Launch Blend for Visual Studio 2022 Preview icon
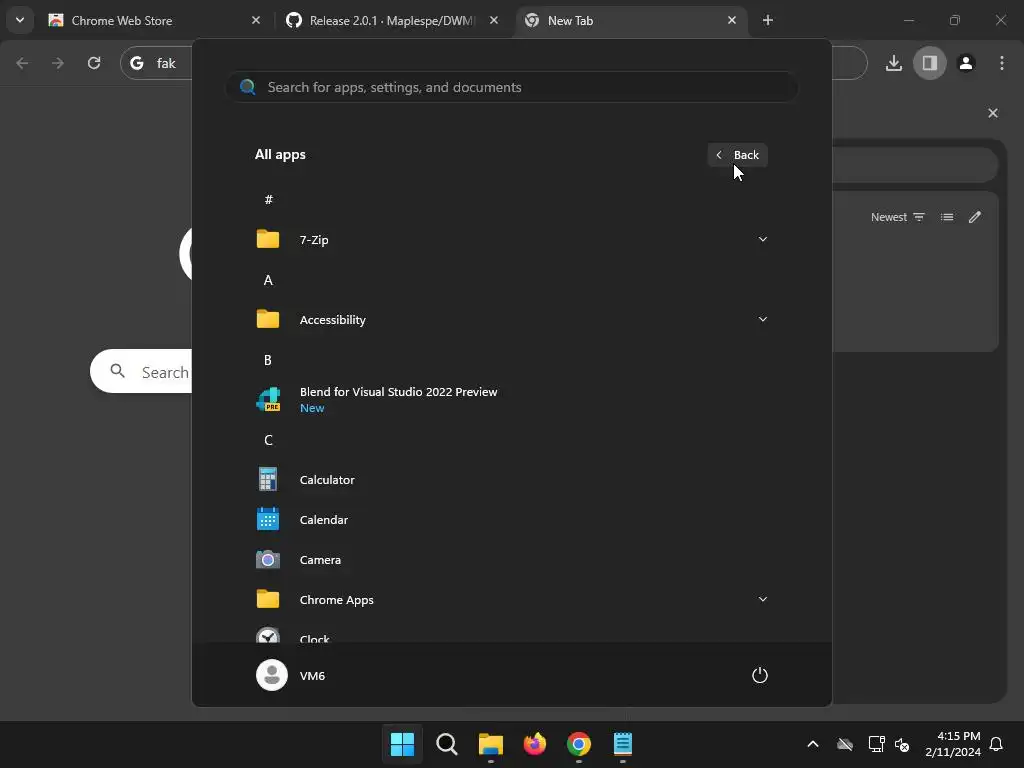Image resolution: width=1024 pixels, height=768 pixels. tap(268, 399)
